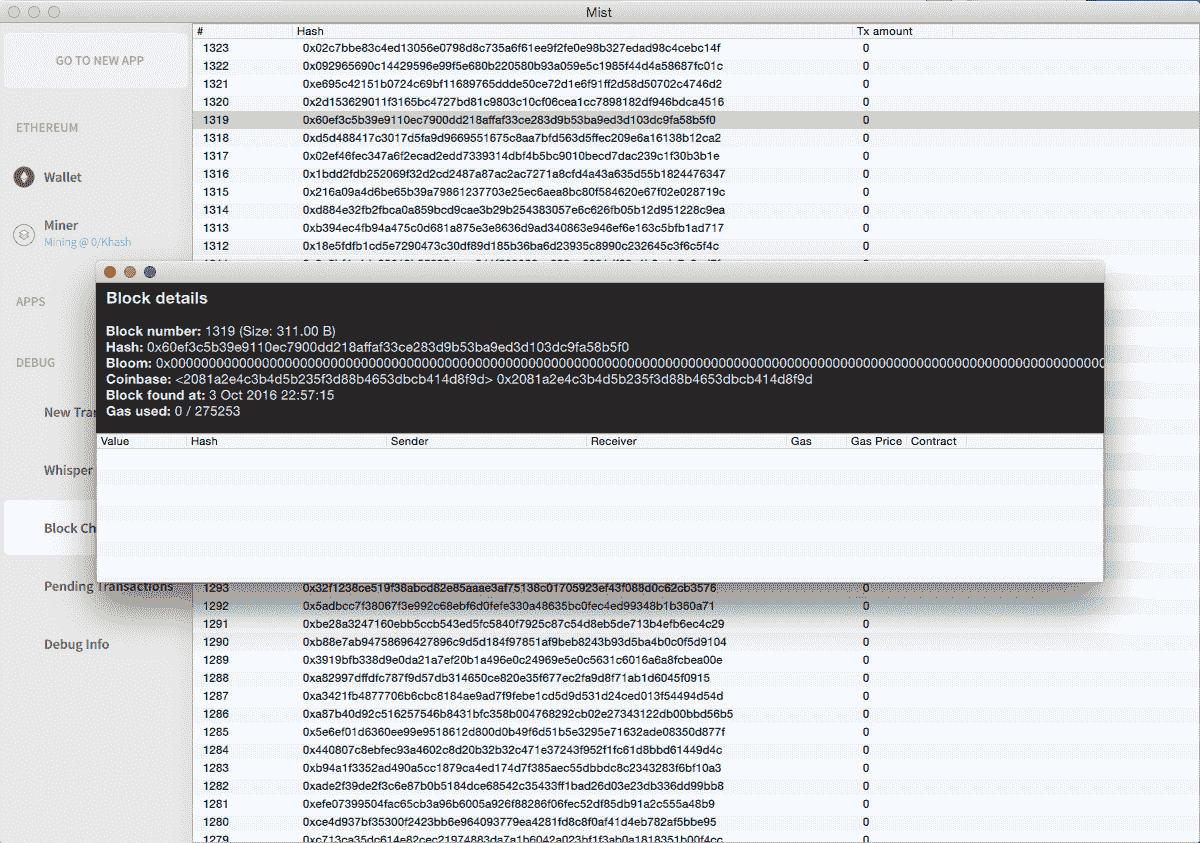Viewport: 1200px width, 843px height.
Task: Select block row 1285
Action: click(696, 732)
